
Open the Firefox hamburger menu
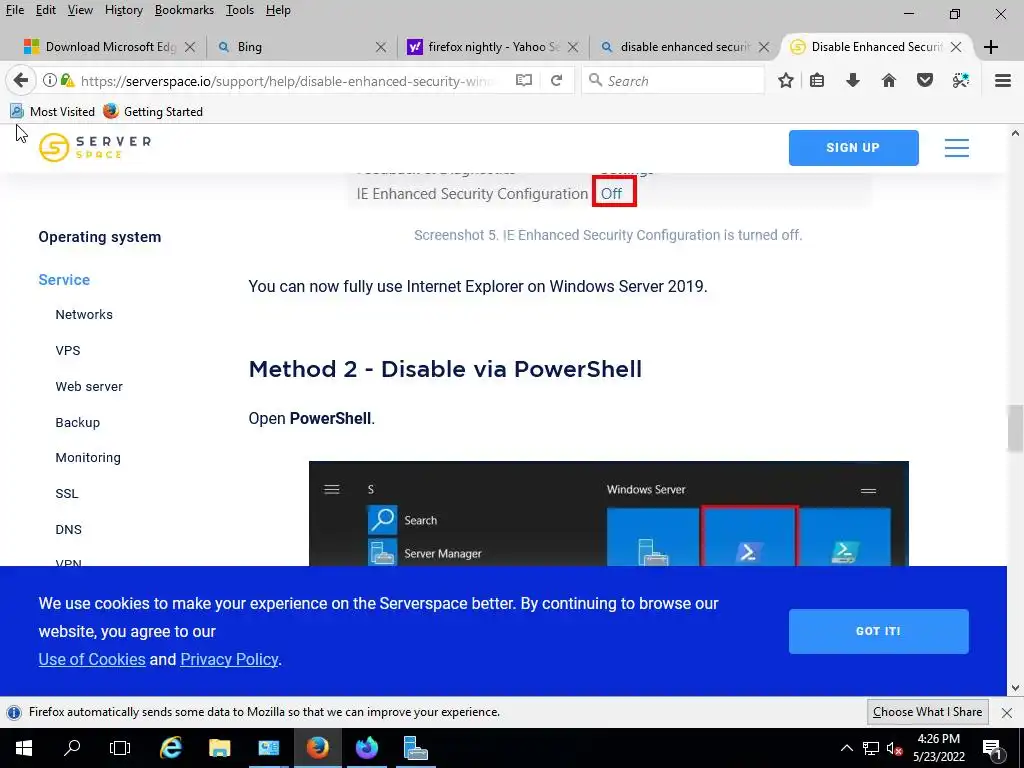(x=1003, y=80)
